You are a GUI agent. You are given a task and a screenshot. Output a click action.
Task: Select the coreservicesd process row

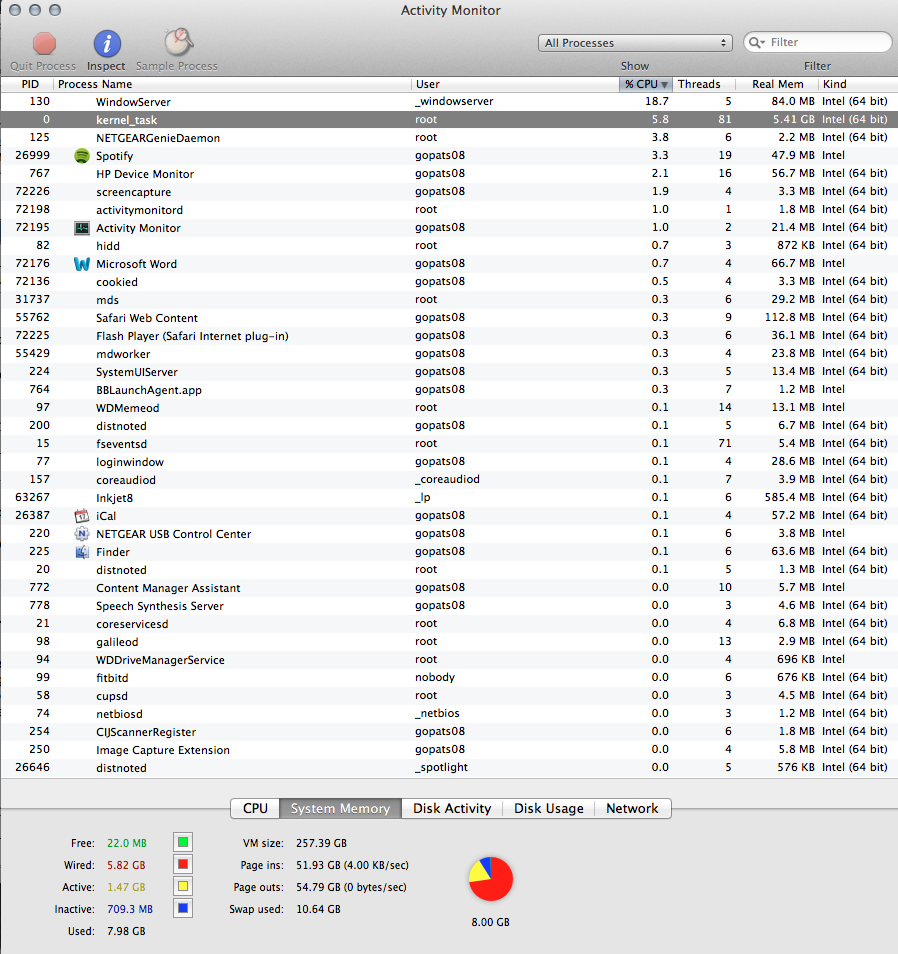449,624
